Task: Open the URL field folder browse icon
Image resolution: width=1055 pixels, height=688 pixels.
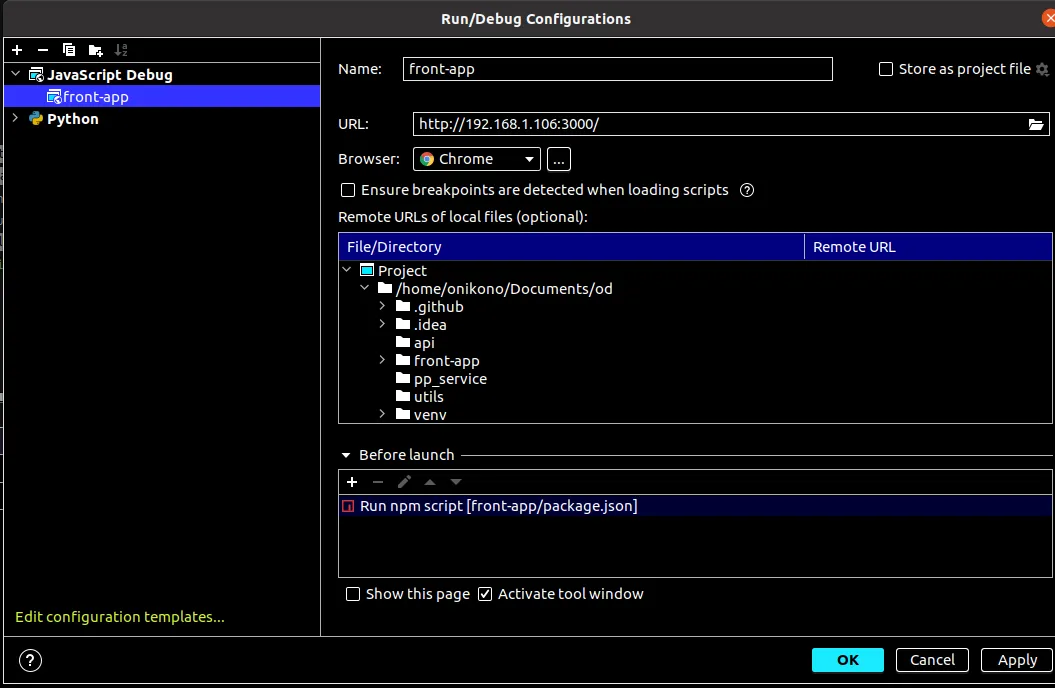Action: [x=1036, y=124]
